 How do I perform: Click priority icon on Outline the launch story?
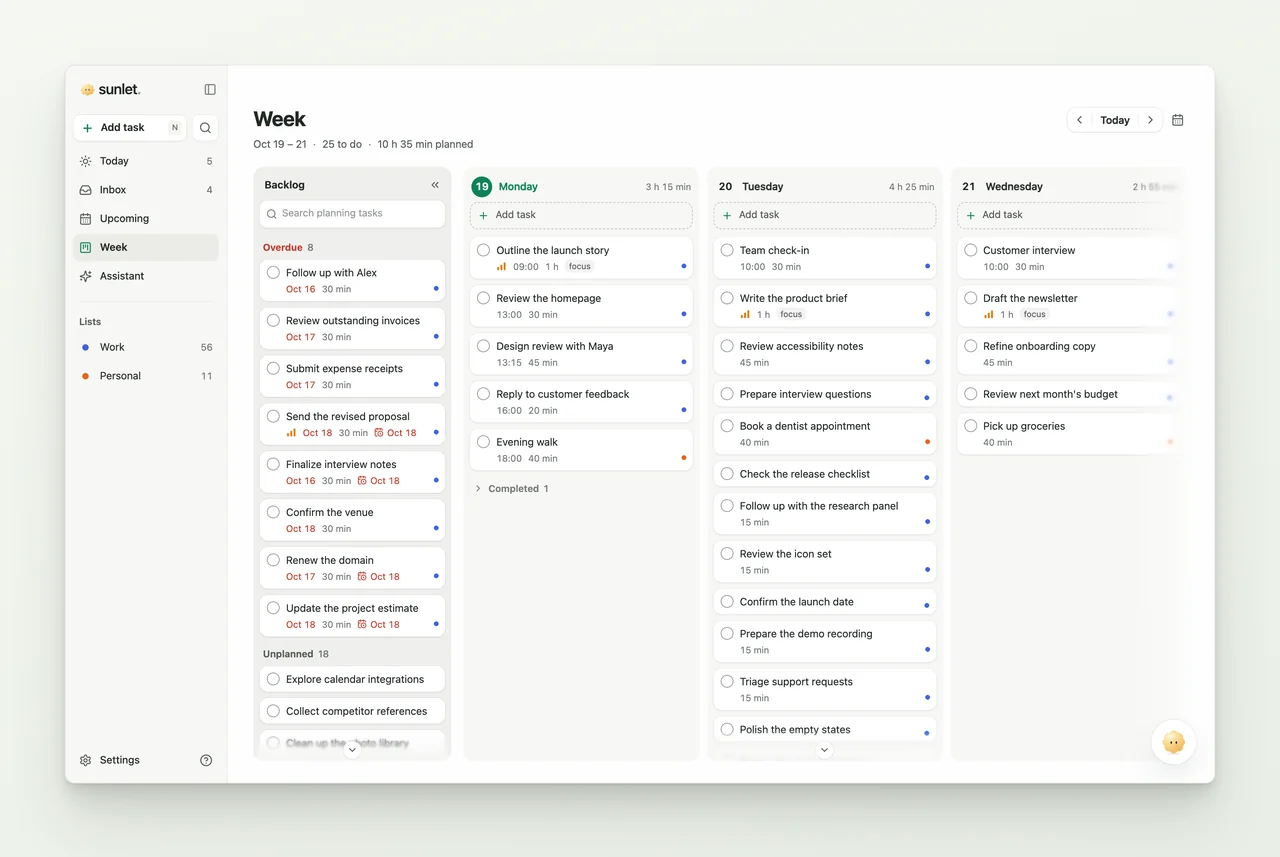502,267
